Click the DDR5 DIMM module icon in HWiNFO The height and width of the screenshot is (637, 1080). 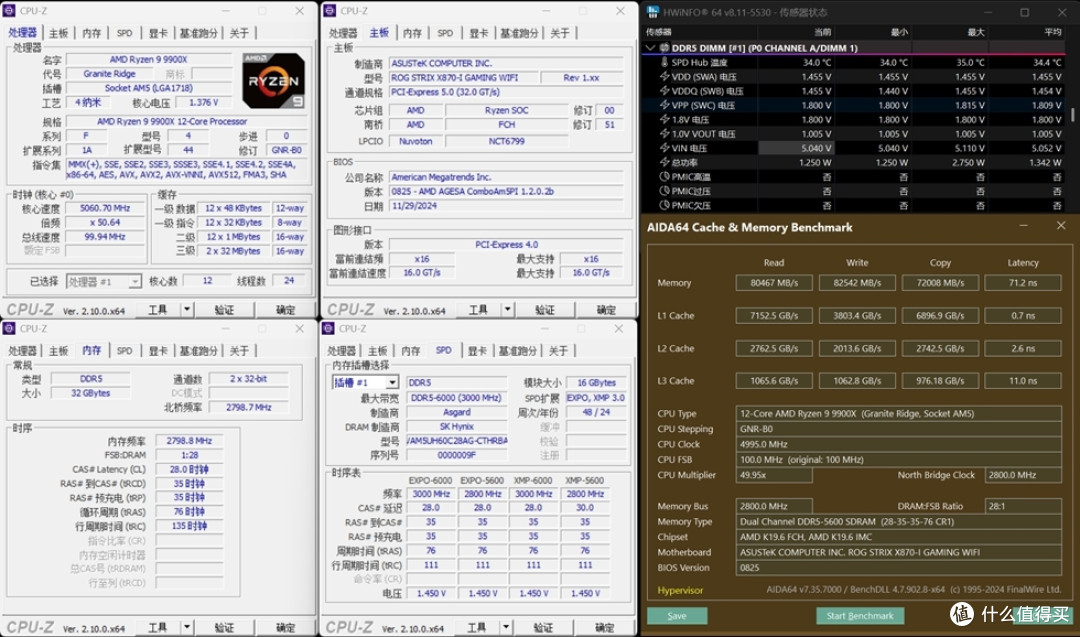click(x=665, y=48)
